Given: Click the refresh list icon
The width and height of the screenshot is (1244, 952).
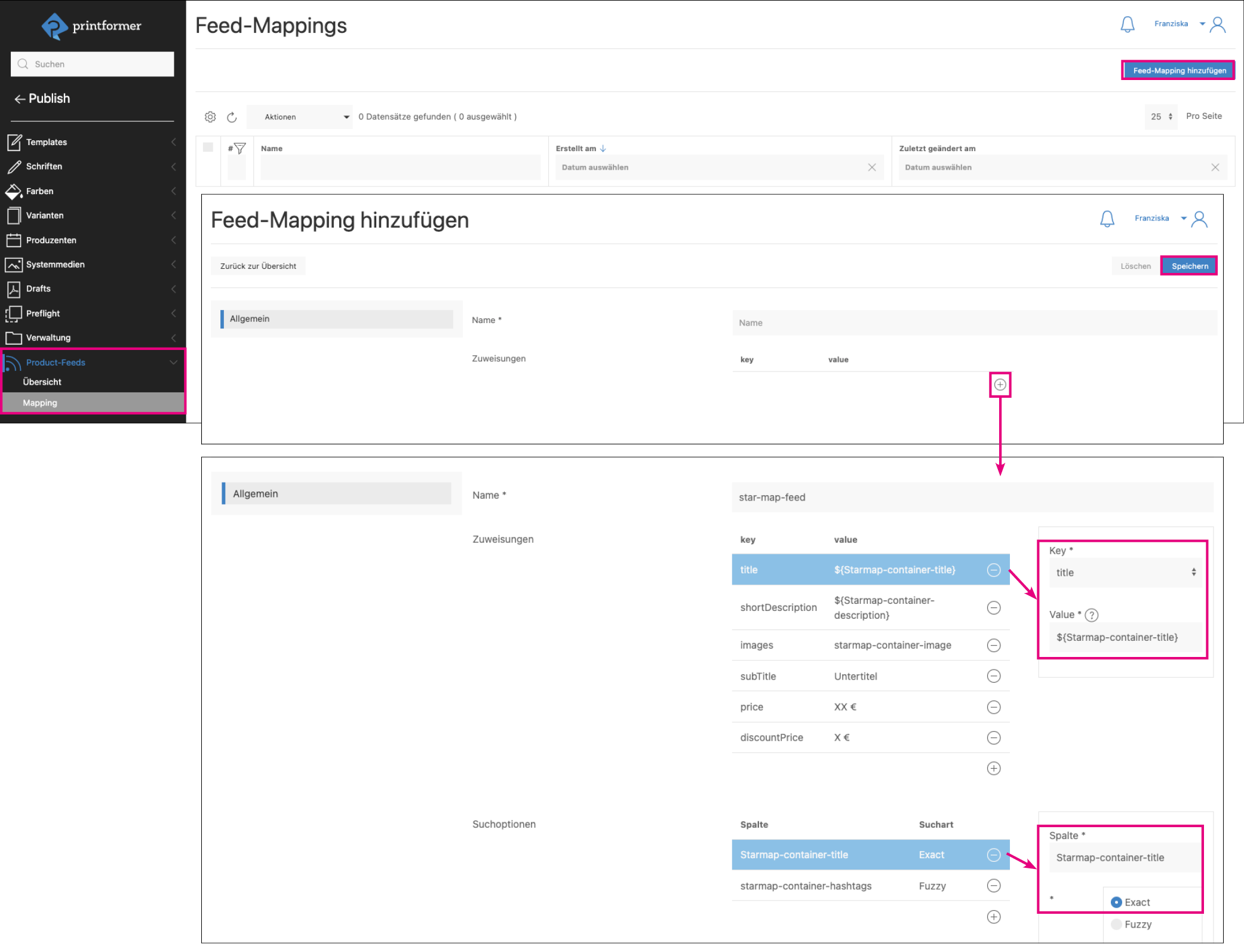Looking at the screenshot, I should point(232,117).
